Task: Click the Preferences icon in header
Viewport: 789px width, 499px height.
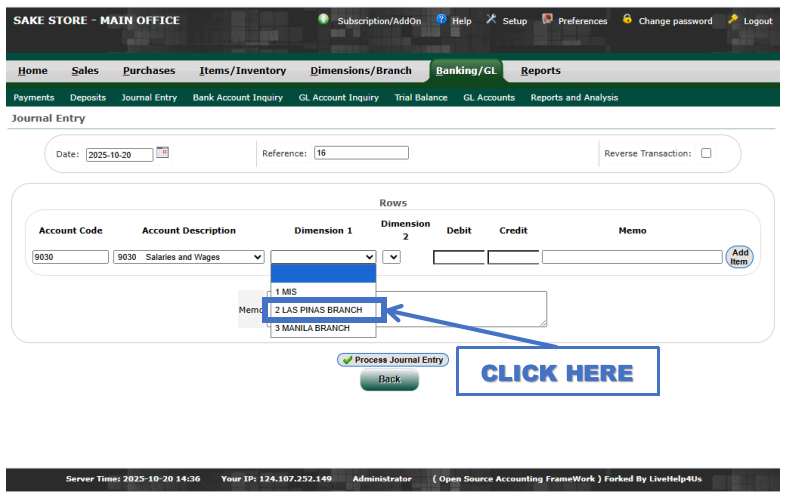Action: [547, 20]
